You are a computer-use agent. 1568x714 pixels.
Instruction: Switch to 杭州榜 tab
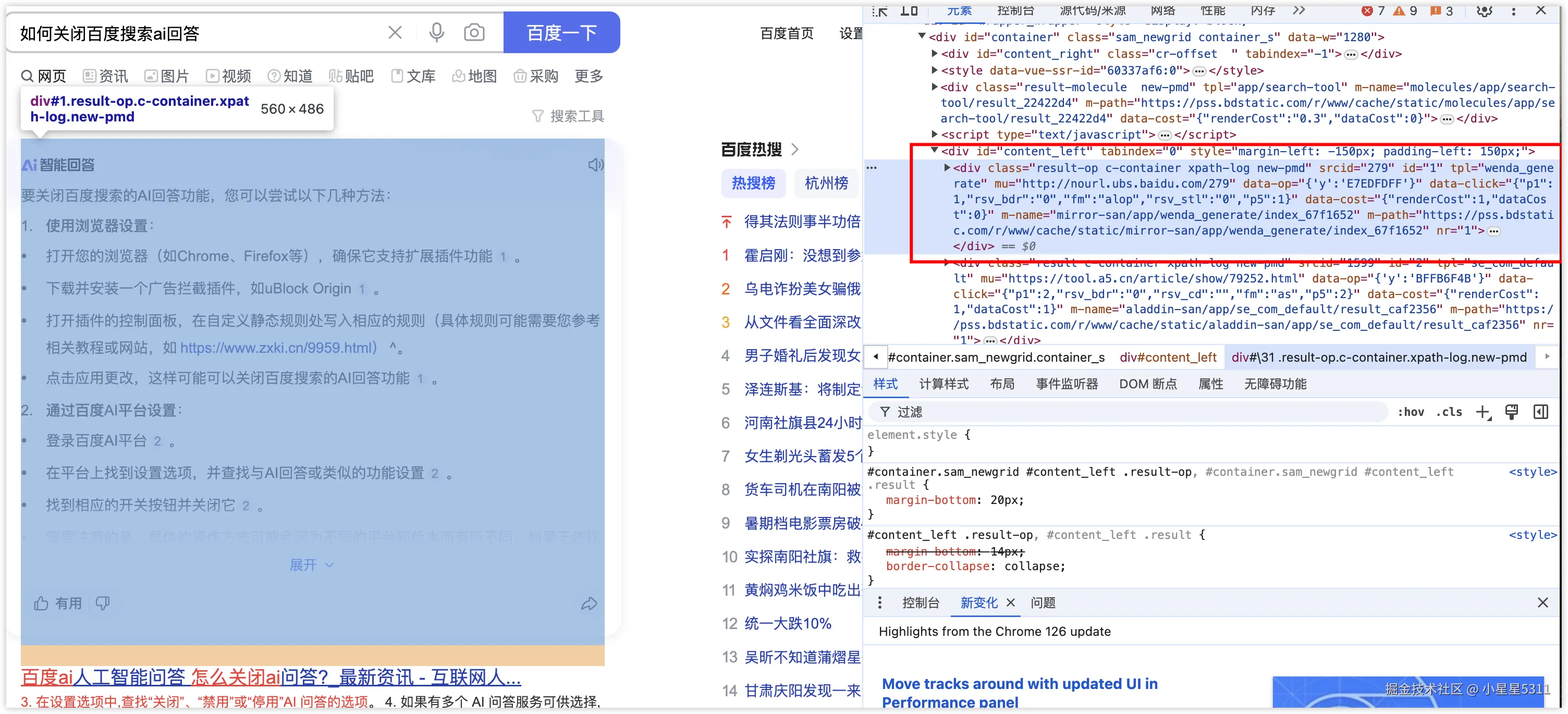coord(827,183)
